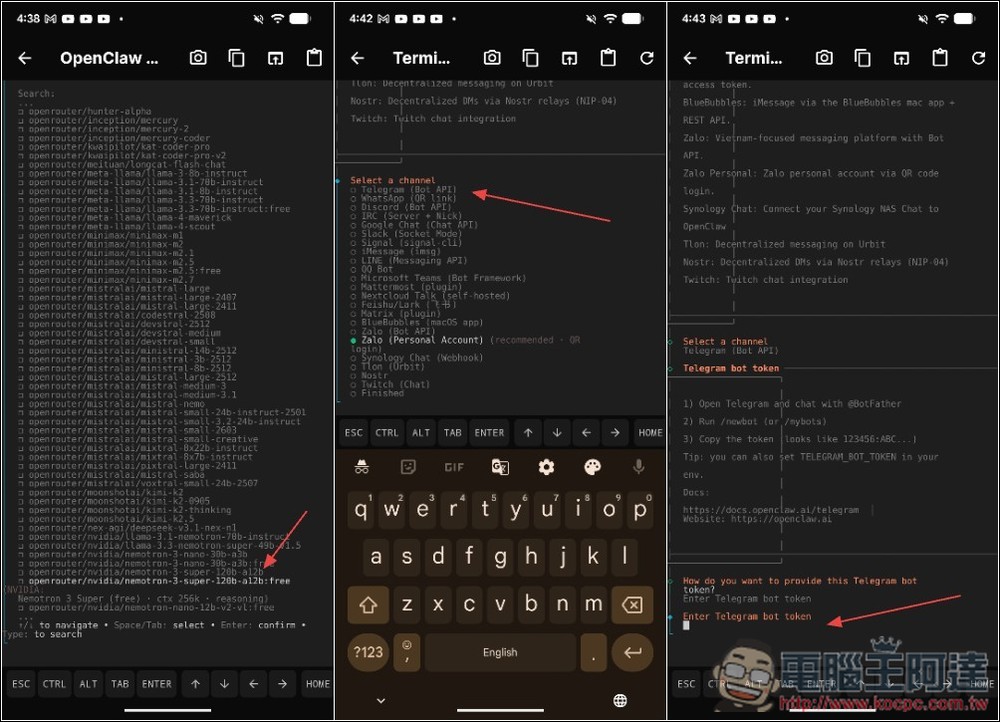Image resolution: width=1000 pixels, height=722 pixels.
Task: Tap the keyboard theme palette icon
Action: pos(592,467)
